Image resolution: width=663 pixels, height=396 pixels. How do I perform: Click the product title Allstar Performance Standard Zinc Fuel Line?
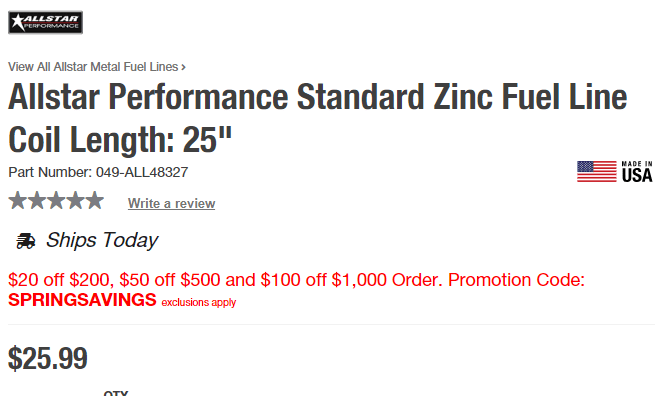[318, 97]
